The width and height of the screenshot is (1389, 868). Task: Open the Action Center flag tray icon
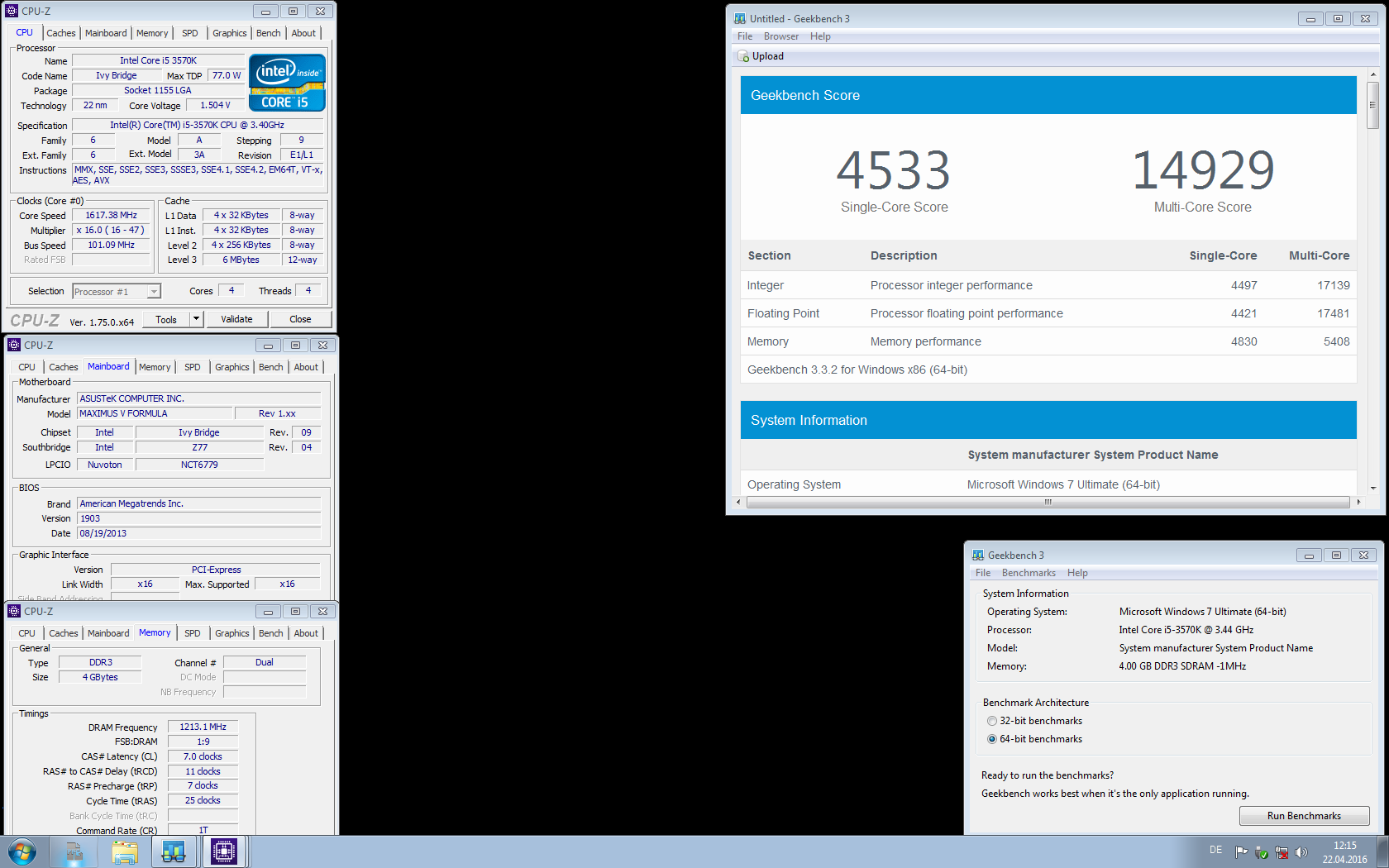[x=1242, y=852]
